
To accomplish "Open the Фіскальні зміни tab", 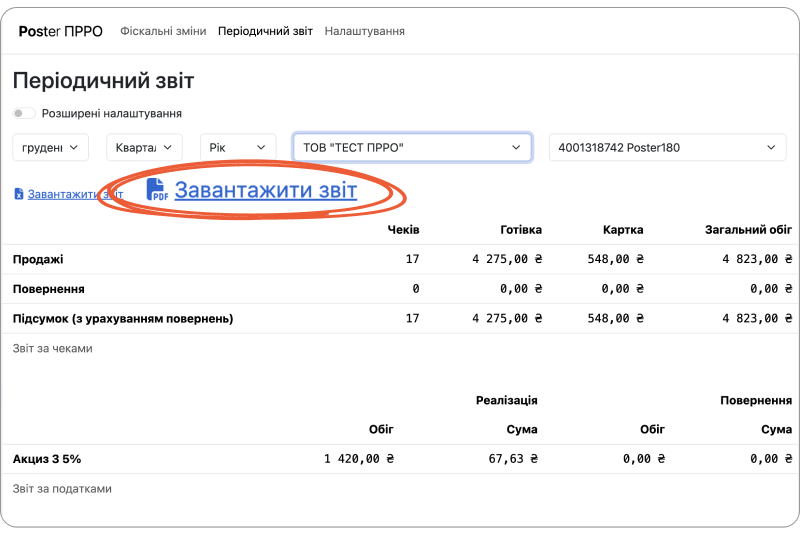I will click(163, 31).
